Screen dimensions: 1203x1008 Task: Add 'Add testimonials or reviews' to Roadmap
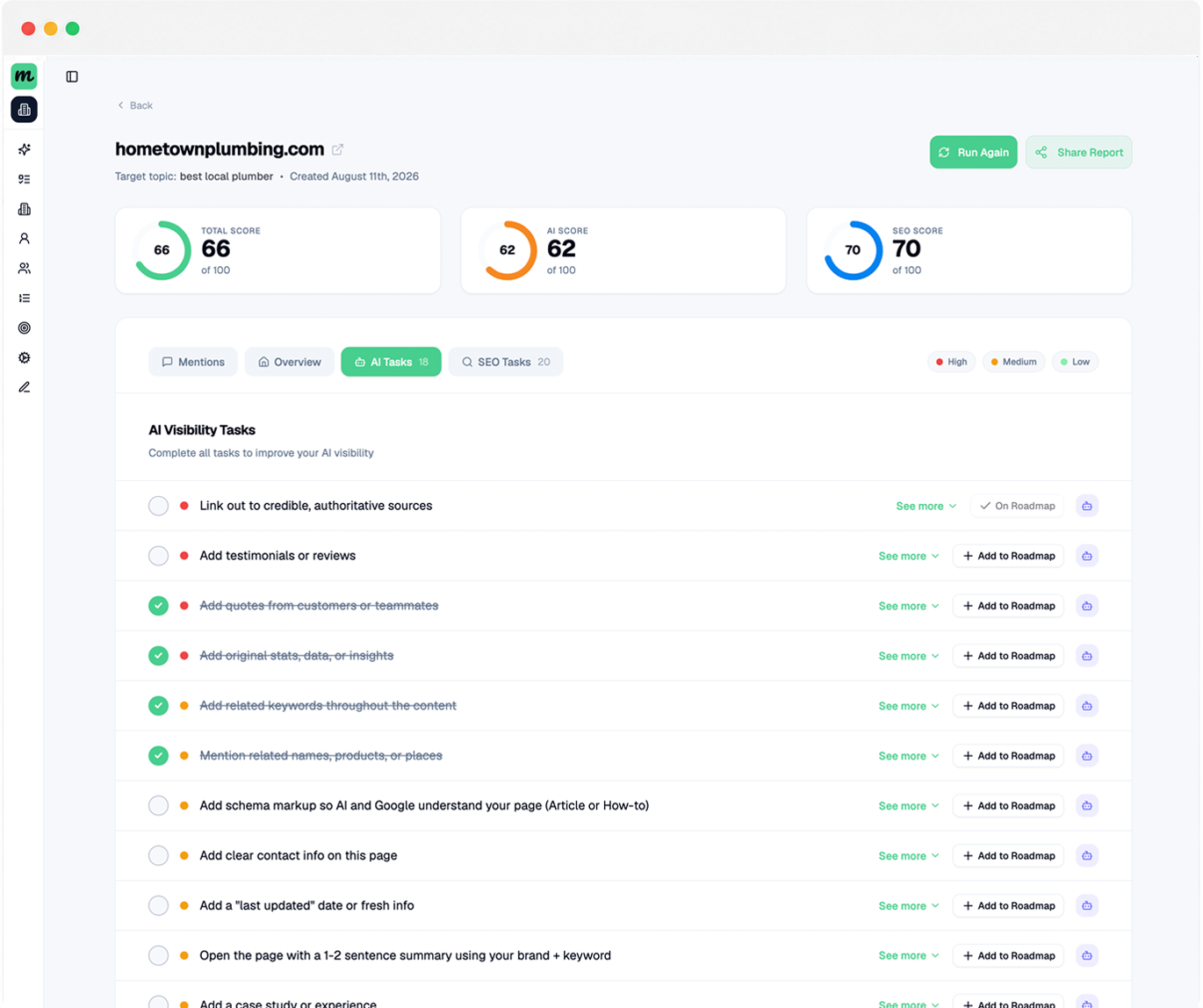1008,557
